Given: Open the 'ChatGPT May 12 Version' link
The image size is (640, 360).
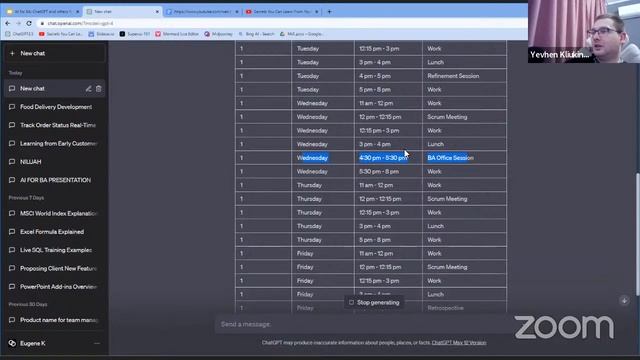Looking at the screenshot, I should click(x=459, y=343).
